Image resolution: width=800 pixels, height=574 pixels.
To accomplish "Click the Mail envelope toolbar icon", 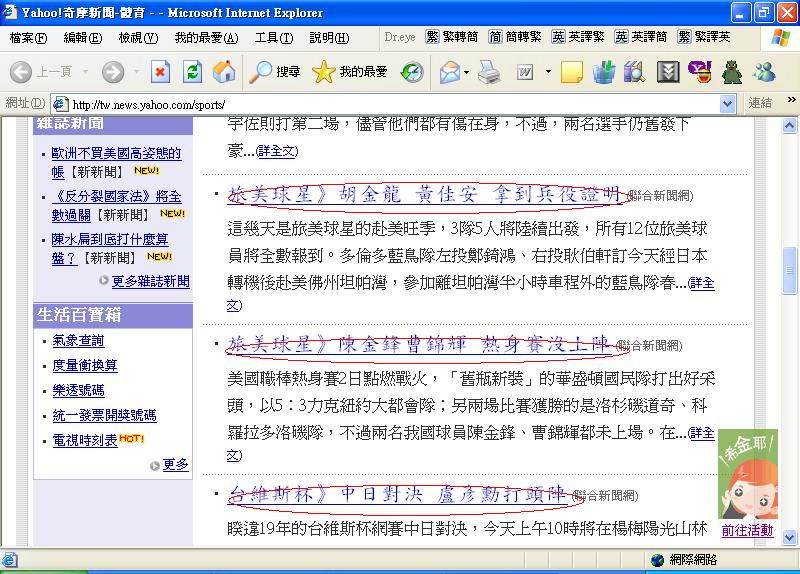I will (449, 72).
